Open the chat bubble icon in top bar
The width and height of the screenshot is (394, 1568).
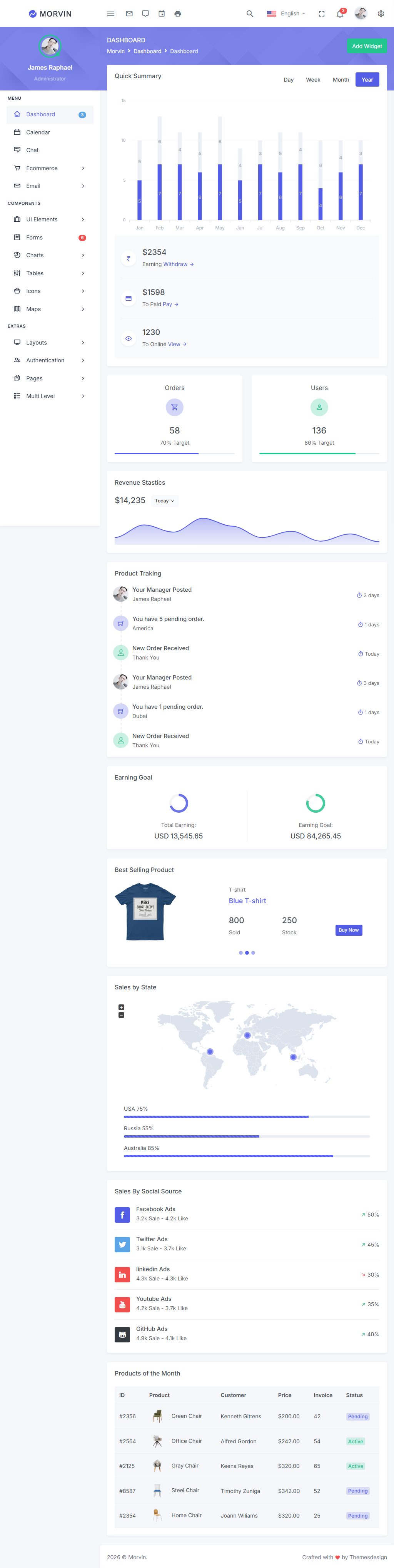coord(145,13)
